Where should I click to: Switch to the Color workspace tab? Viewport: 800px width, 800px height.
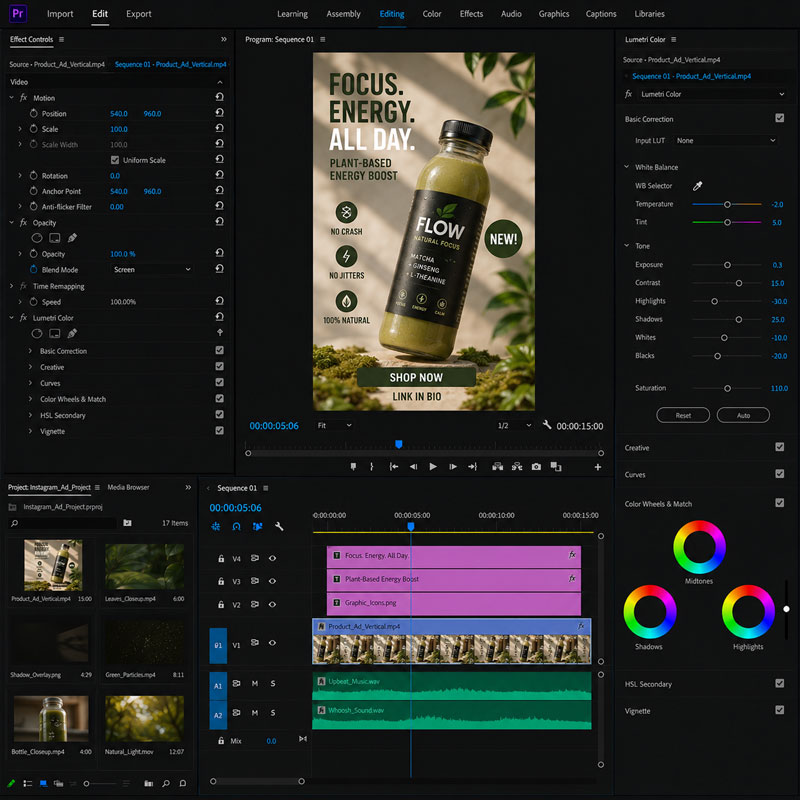point(432,14)
